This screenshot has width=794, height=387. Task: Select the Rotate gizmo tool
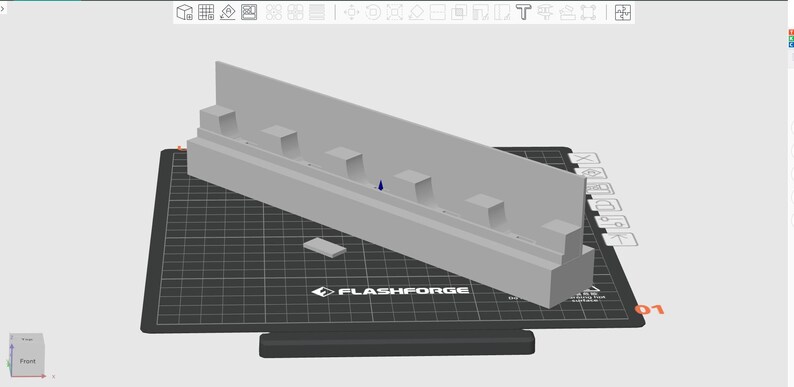point(373,12)
